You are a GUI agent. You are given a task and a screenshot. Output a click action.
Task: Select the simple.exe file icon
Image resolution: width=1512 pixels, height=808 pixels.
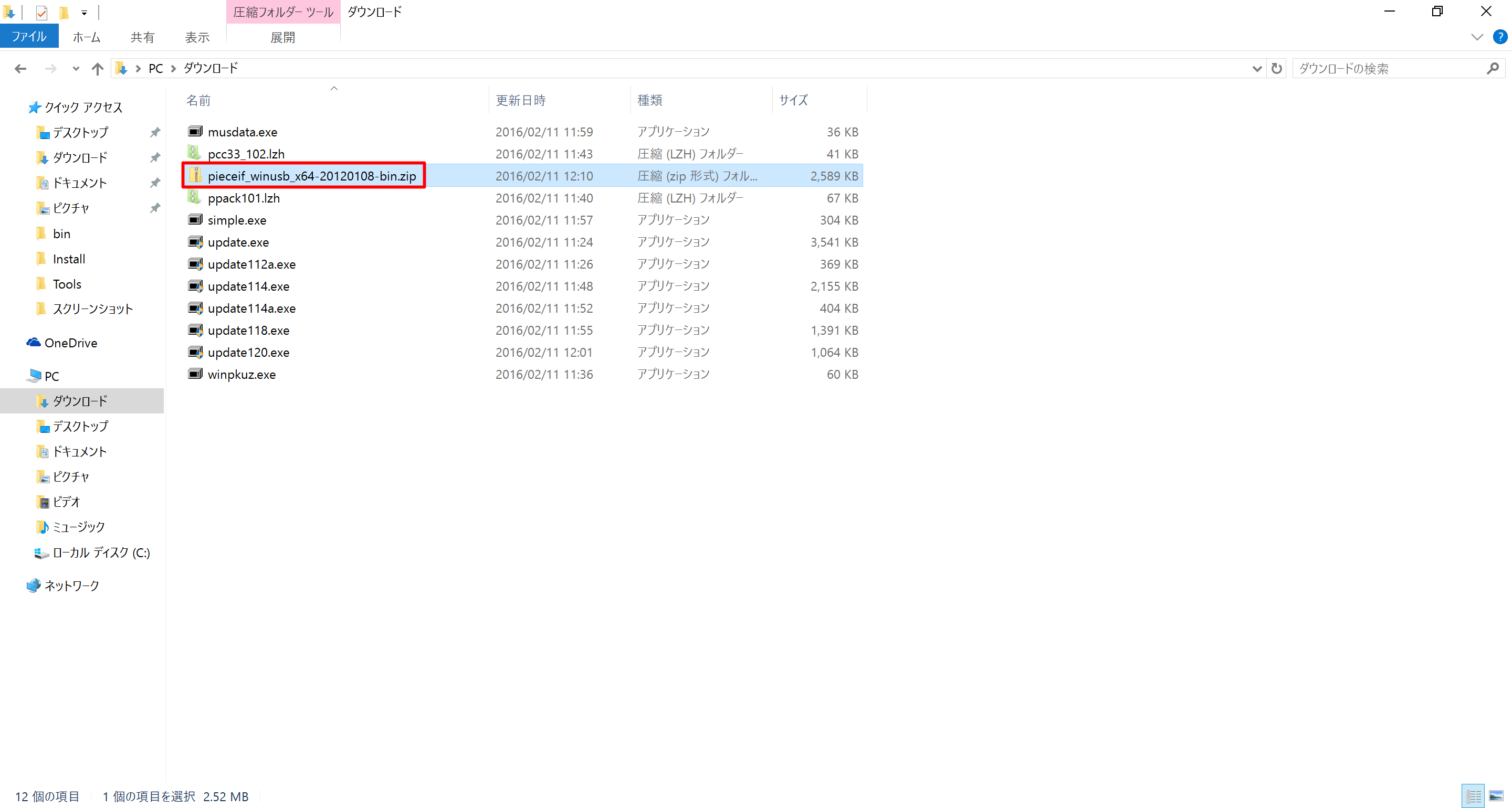point(195,219)
